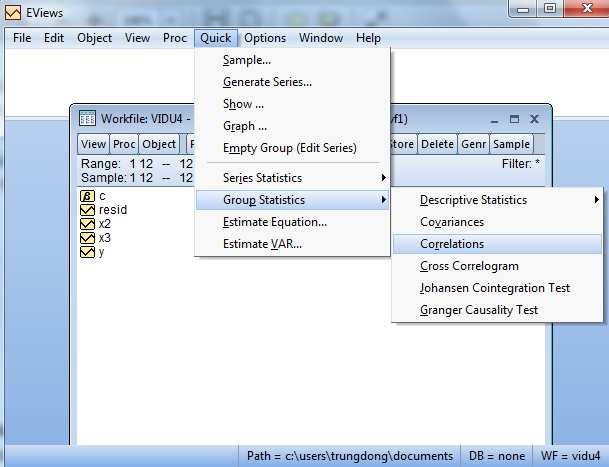Click the Workfile VIDU4 window icon

pos(87,118)
